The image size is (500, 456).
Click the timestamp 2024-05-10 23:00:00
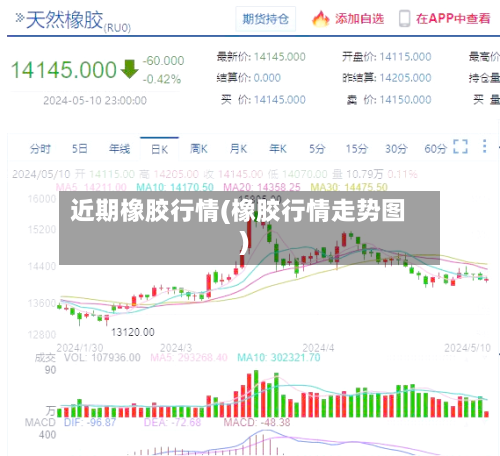click(95, 100)
